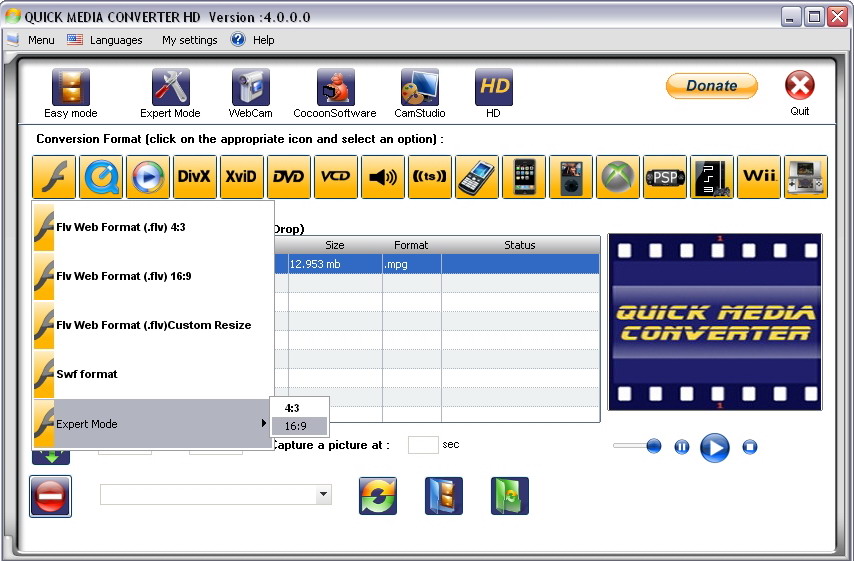Expand Expert Mode submenu entry
The width and height of the screenshot is (854, 561).
tap(153, 424)
